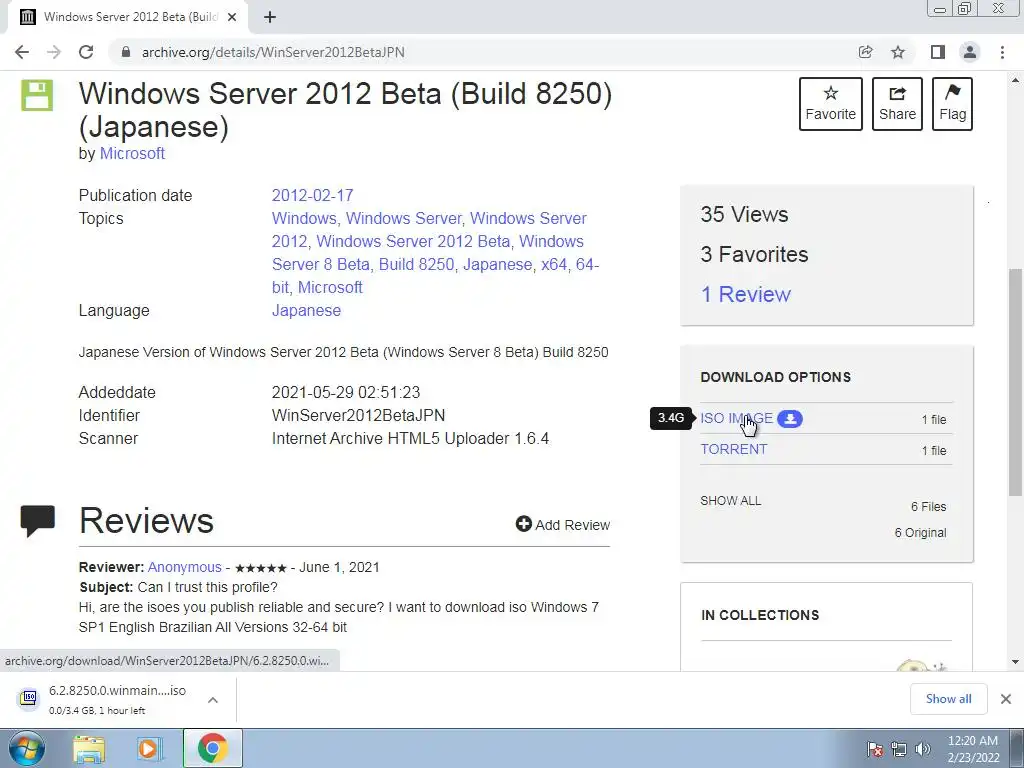Click the vertical scrollbar thumb

click(1015, 382)
